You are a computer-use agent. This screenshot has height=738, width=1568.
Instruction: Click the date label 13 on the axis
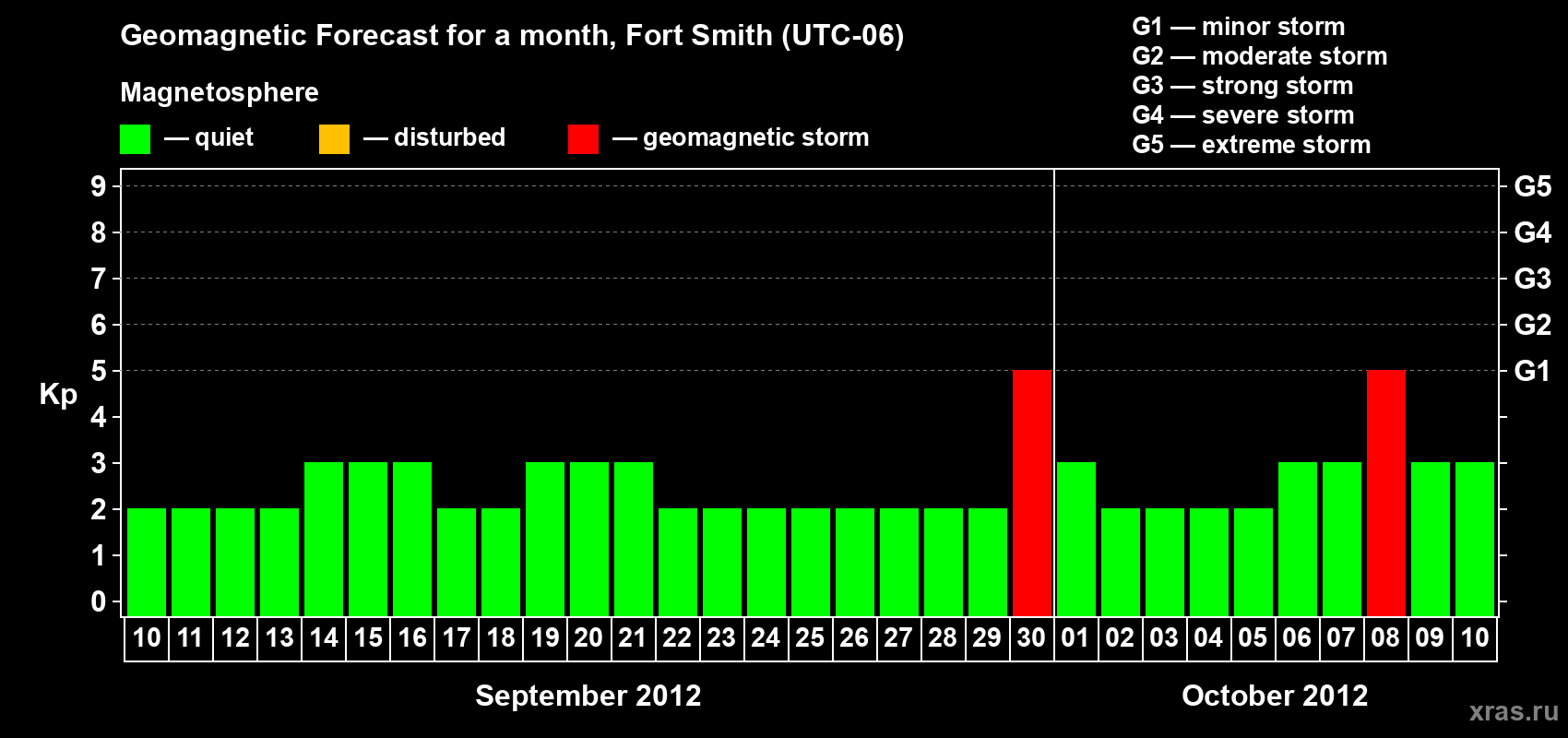point(279,637)
